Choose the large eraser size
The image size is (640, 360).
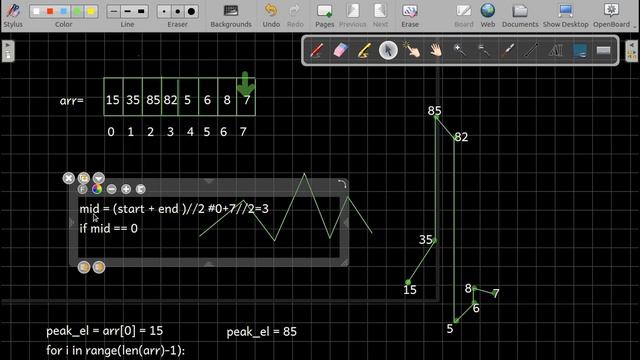[x=191, y=11]
